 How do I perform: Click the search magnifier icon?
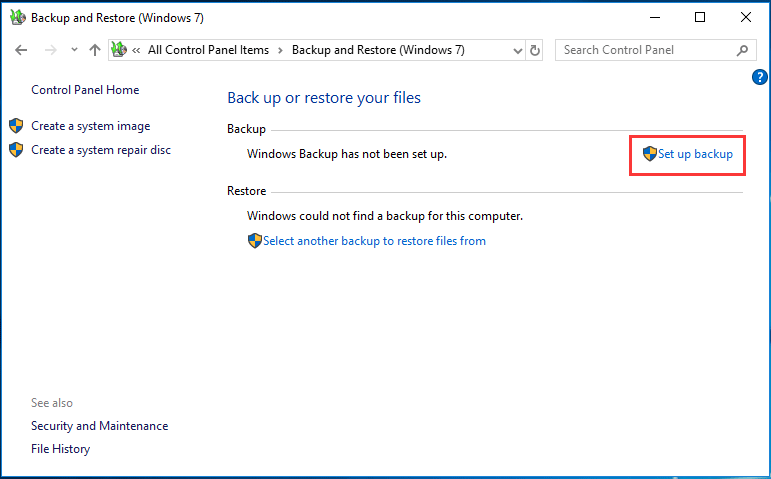pyautogui.click(x=742, y=50)
